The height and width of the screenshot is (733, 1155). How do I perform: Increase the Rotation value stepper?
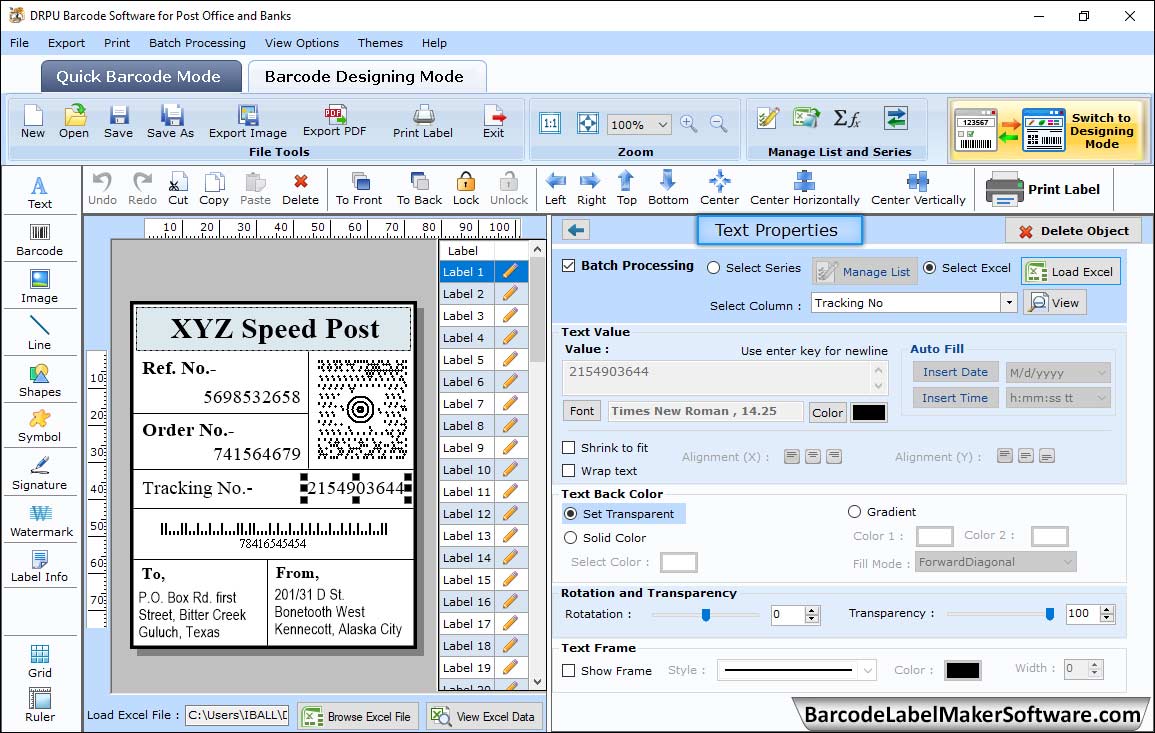tap(812, 610)
